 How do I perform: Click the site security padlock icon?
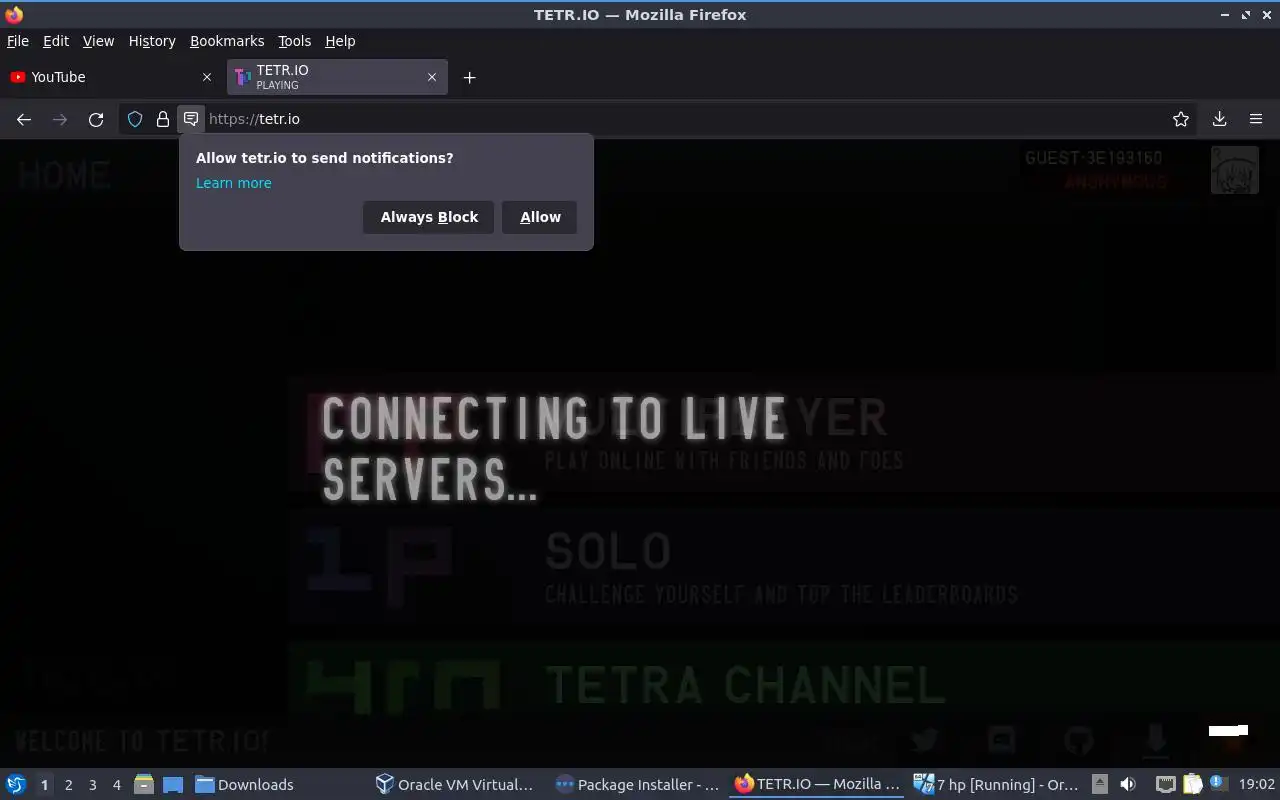162,119
